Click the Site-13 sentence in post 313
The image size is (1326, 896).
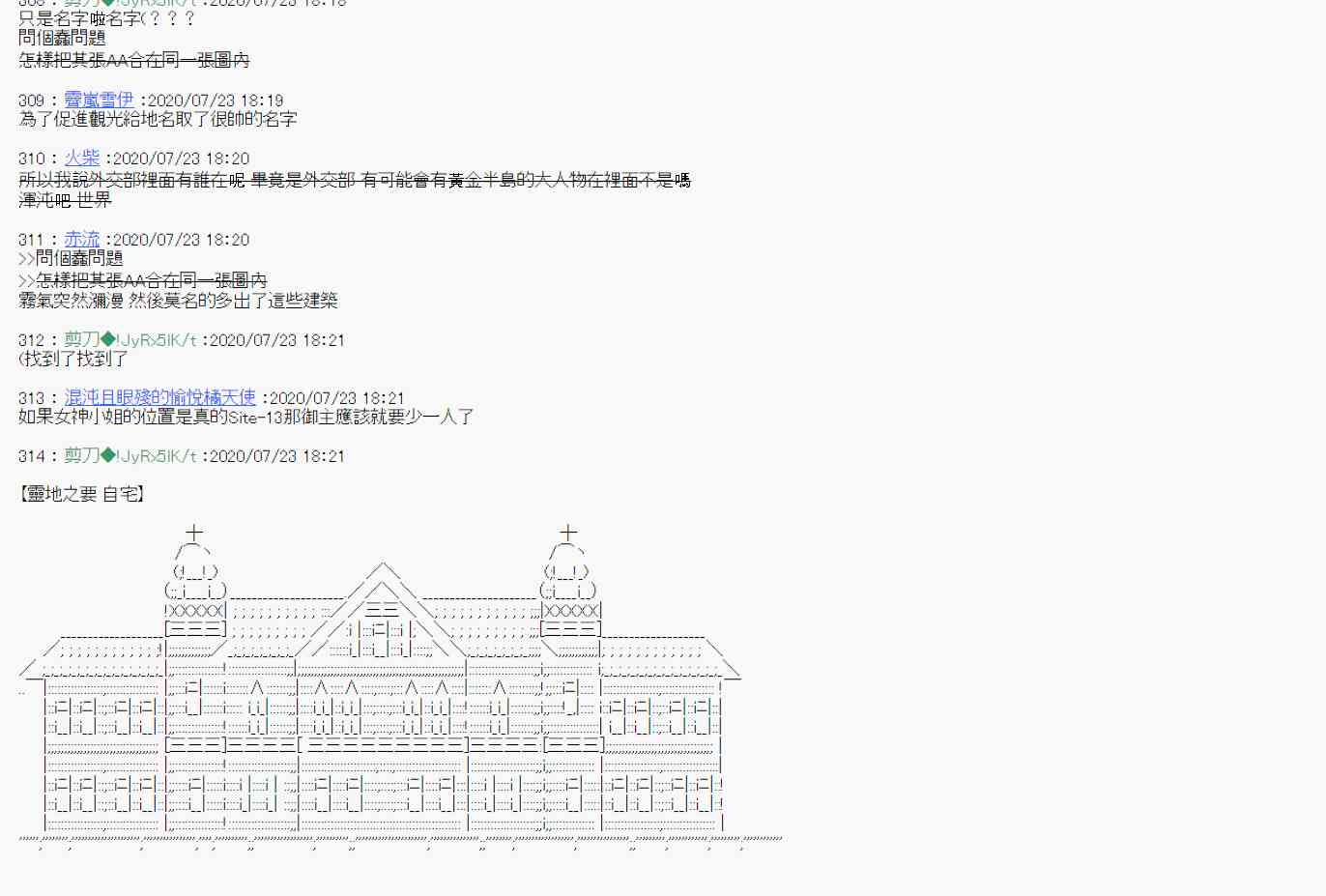click(245, 418)
